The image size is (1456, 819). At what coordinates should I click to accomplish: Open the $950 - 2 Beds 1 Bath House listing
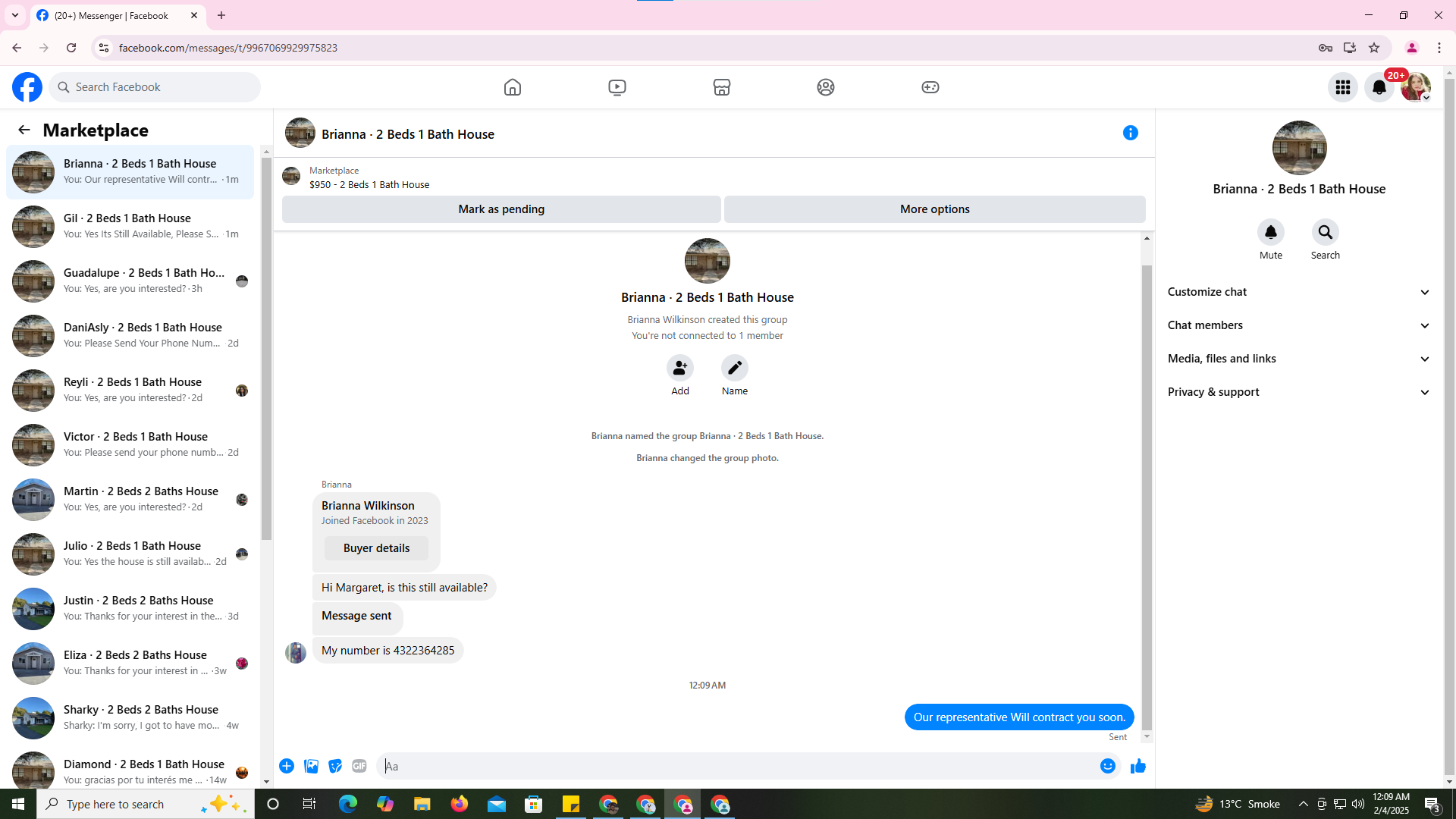coord(369,185)
